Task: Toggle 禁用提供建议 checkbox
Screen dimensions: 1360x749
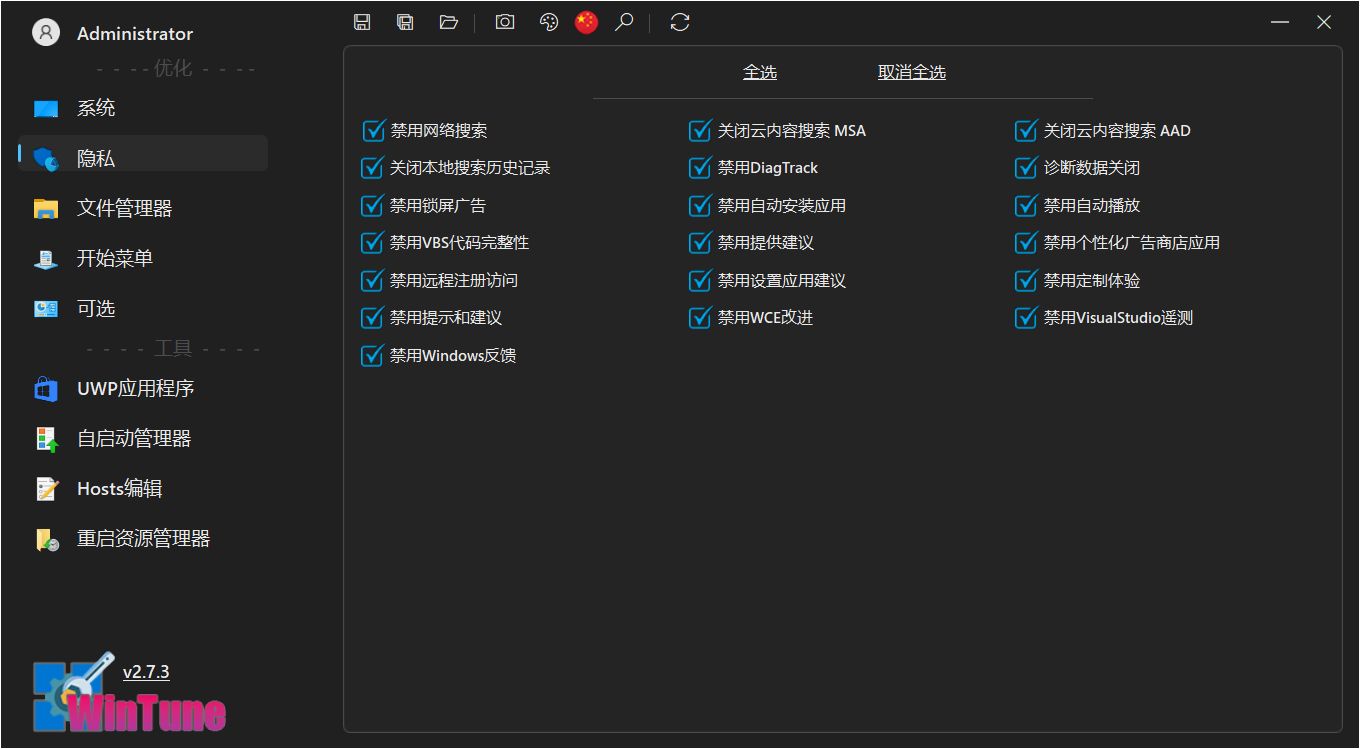Action: [700, 243]
